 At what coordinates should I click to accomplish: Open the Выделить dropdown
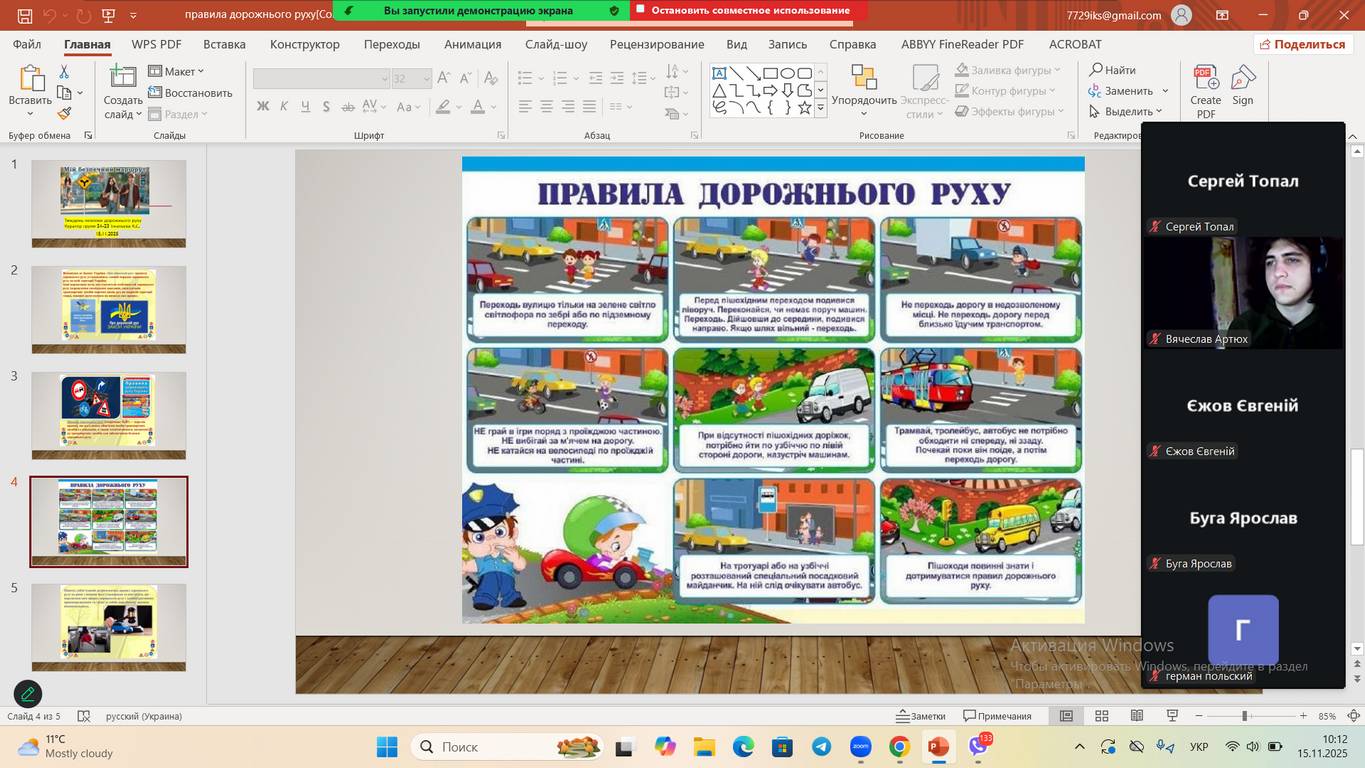[x=1127, y=112]
